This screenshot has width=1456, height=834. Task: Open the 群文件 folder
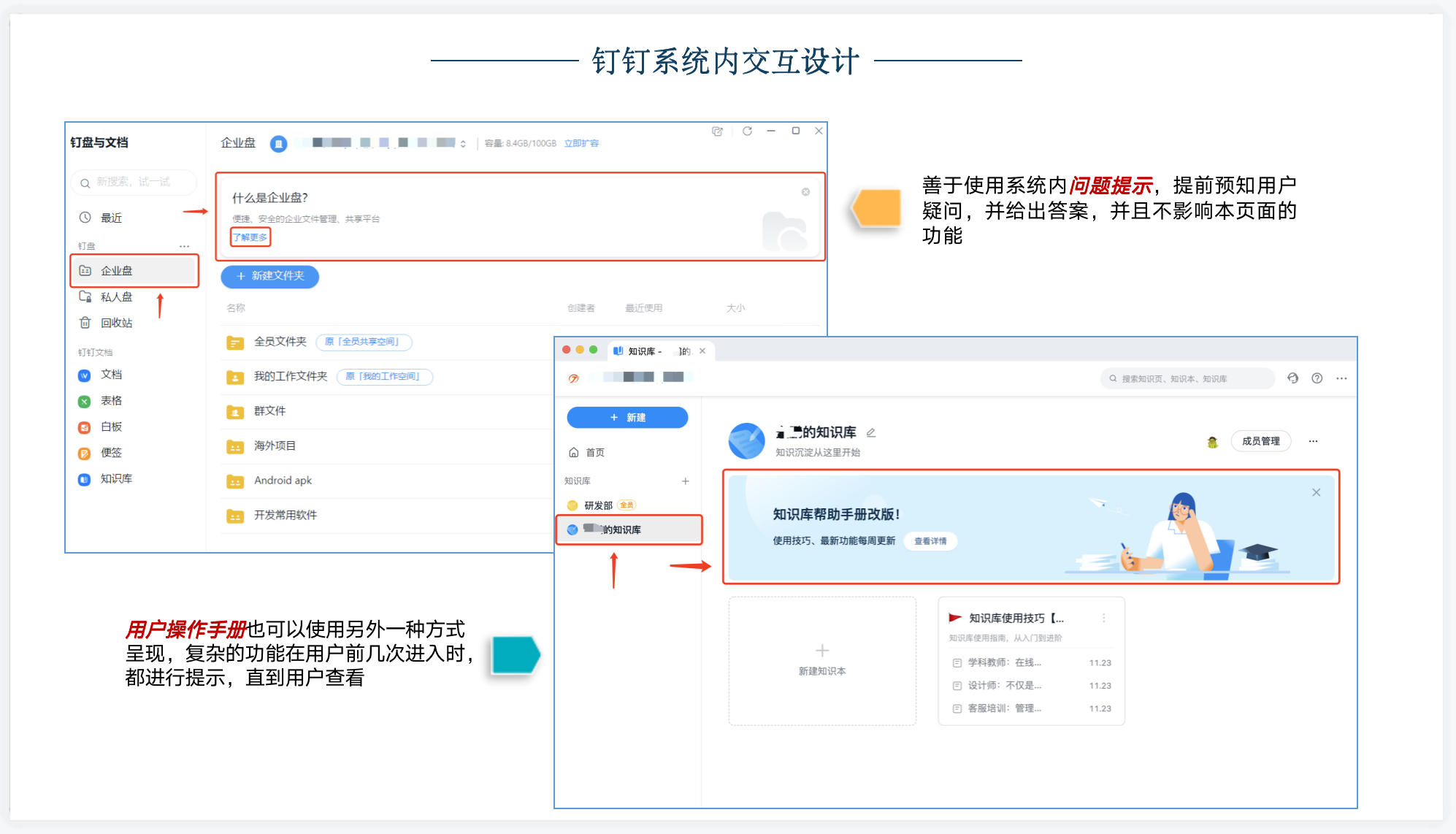tap(269, 411)
